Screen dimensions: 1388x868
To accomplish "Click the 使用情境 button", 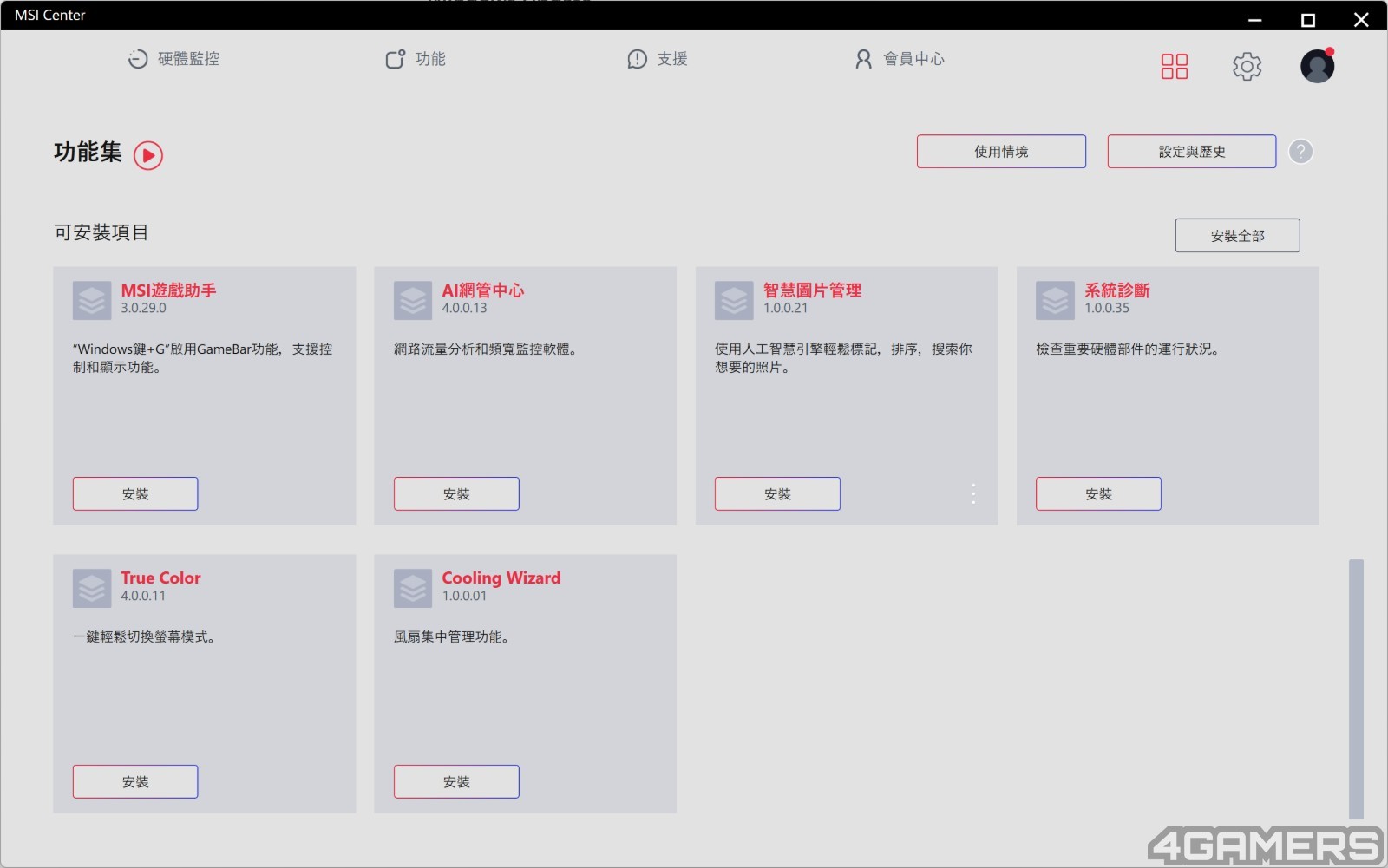I will (x=1001, y=152).
